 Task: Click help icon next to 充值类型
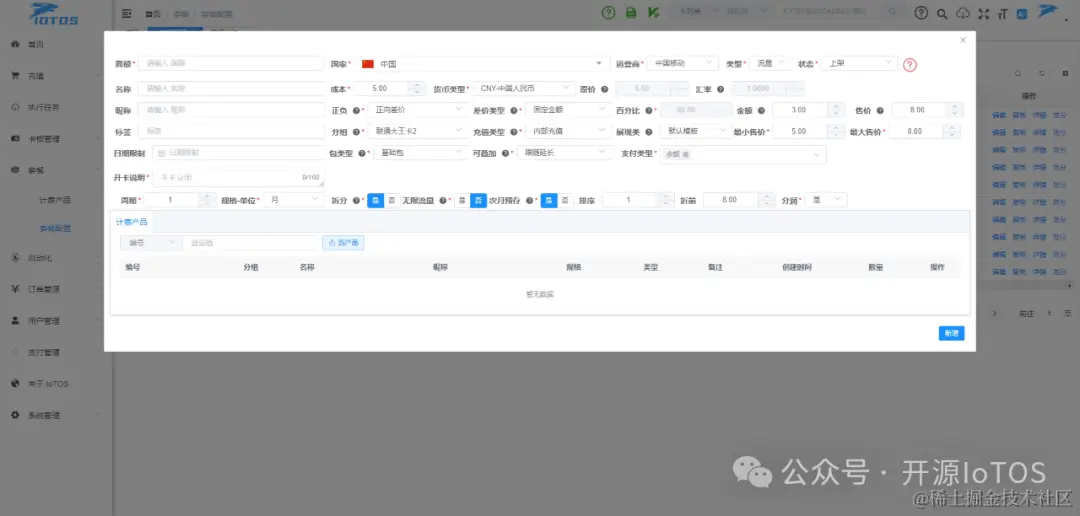click(x=514, y=132)
